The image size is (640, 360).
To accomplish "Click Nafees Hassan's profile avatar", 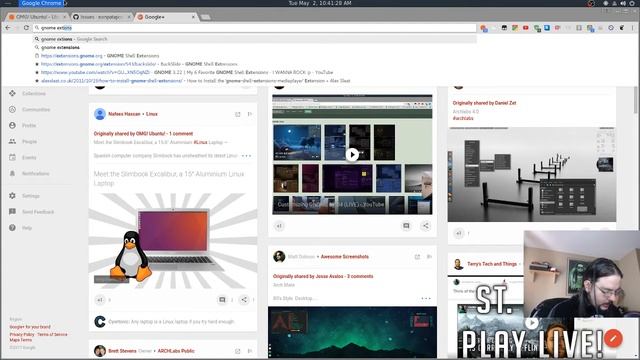I will click(x=100, y=114).
